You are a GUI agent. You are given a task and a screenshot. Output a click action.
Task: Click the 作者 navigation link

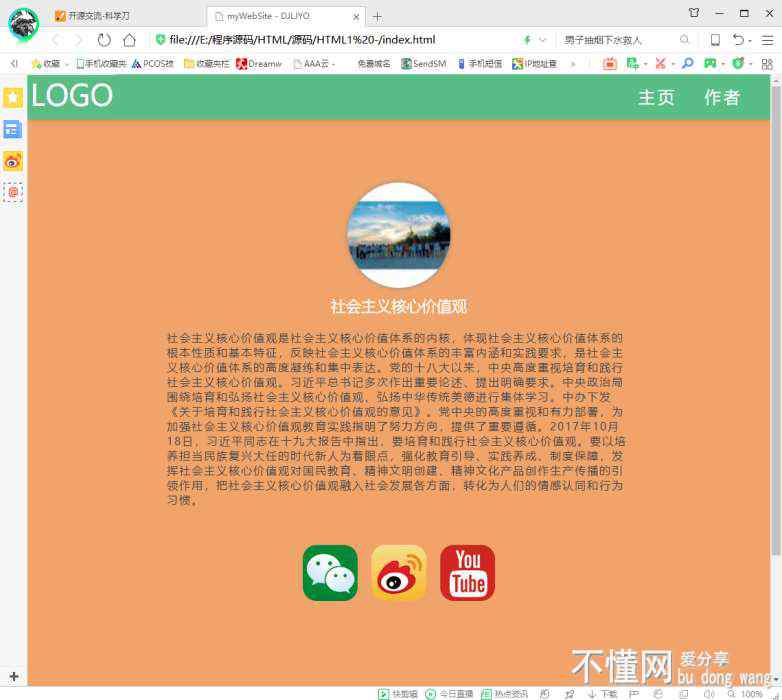tap(722, 97)
